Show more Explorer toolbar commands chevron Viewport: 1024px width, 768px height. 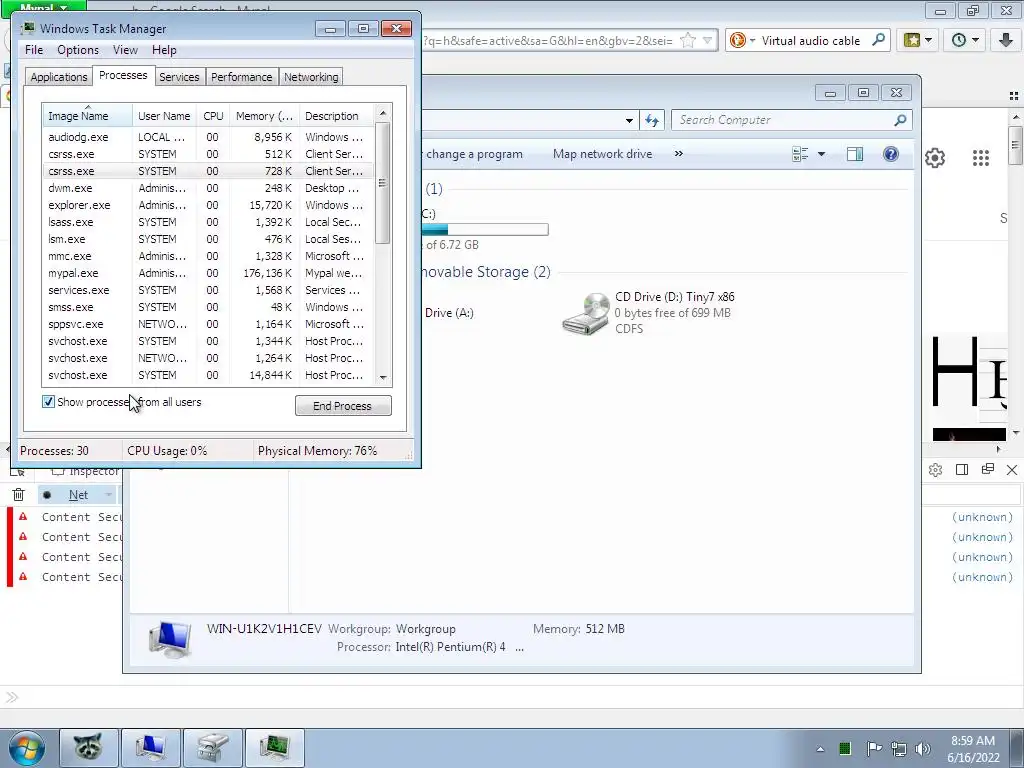click(679, 153)
